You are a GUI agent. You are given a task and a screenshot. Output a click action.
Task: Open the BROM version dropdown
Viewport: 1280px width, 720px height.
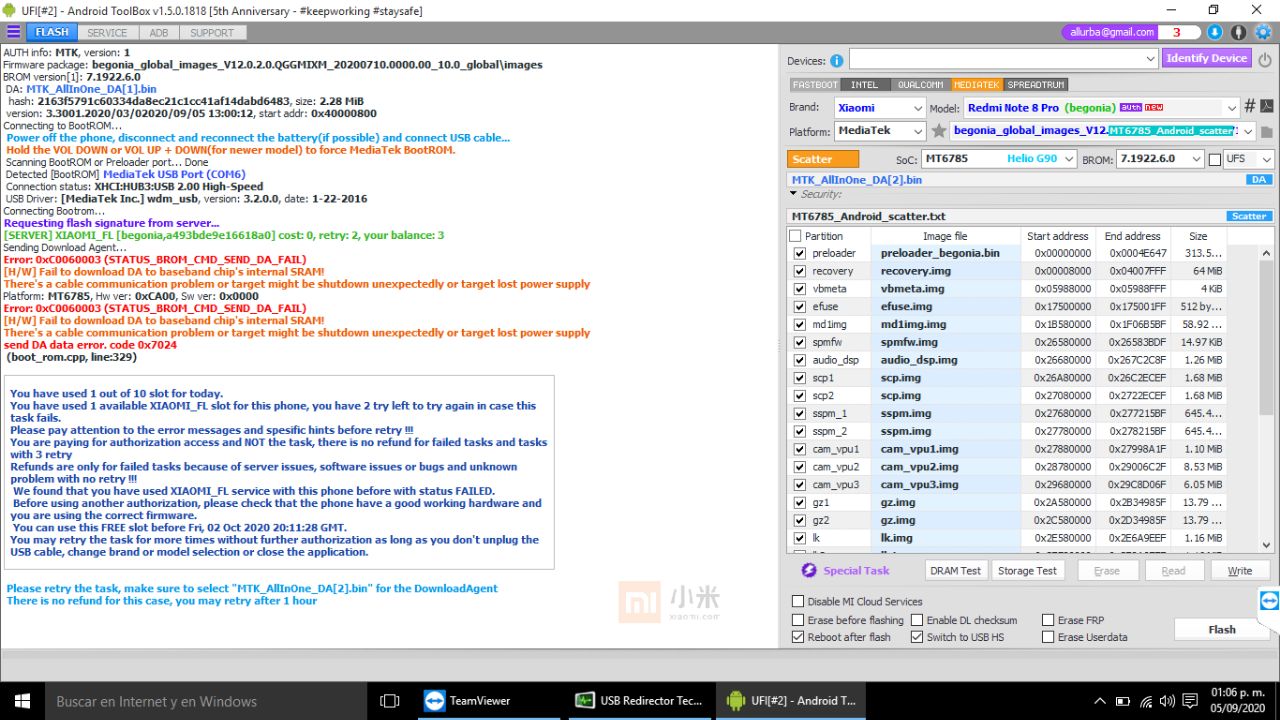[x=1160, y=159]
